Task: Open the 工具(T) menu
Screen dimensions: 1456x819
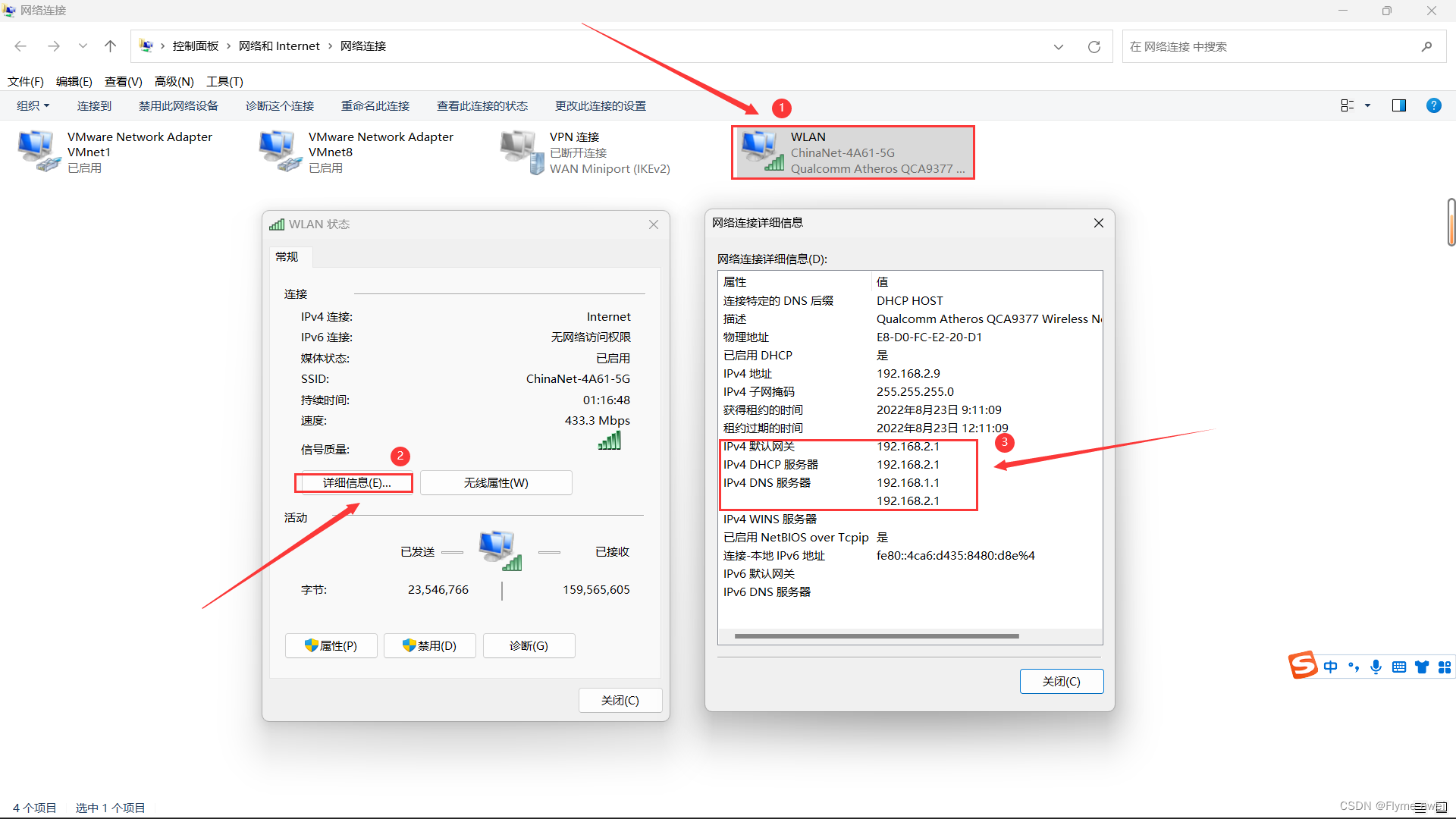Action: coord(225,81)
